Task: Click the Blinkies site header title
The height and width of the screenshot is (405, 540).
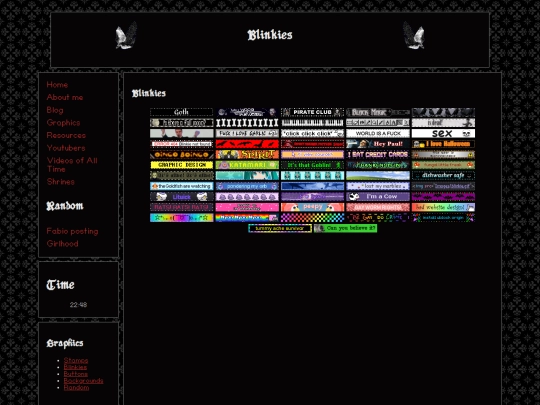Action: coord(270,35)
